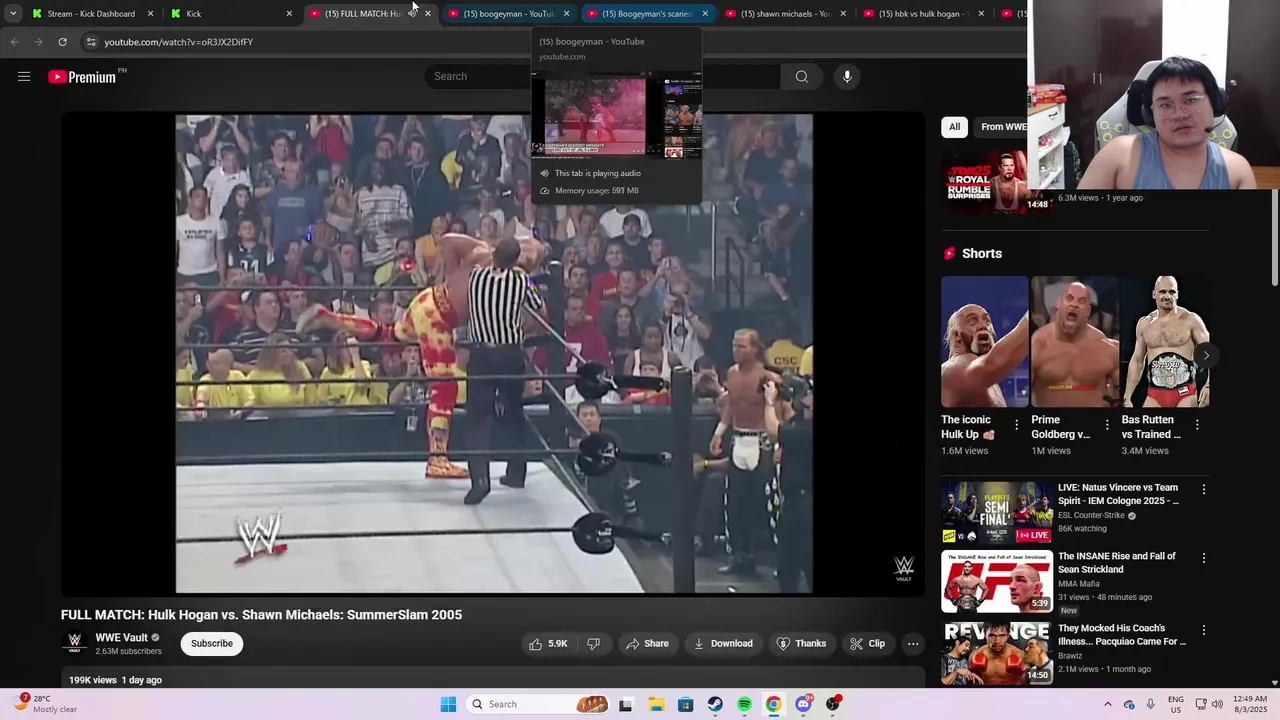1280x720 pixels.
Task: Open Prime Goldberg short thumbnail
Action: (1075, 341)
